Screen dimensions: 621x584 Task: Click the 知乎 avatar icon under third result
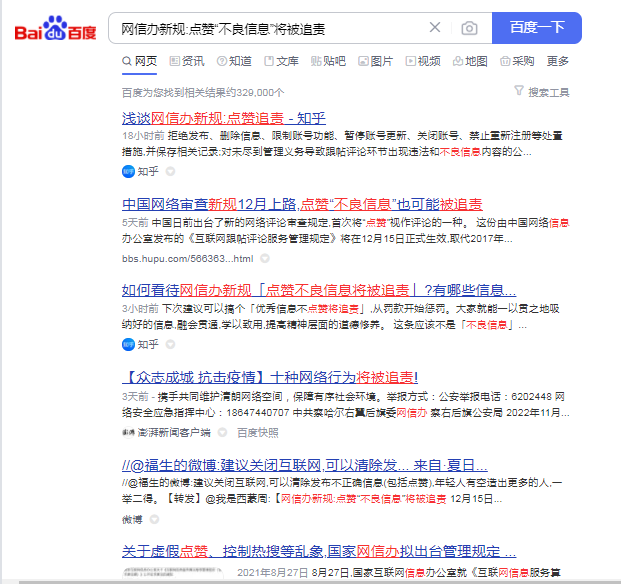(128, 344)
